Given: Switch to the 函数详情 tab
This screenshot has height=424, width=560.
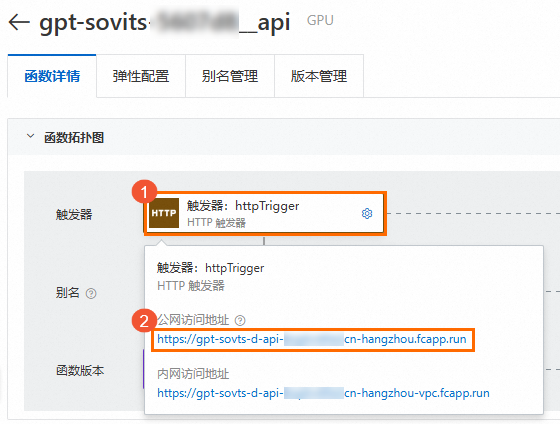Looking at the screenshot, I should (52, 76).
